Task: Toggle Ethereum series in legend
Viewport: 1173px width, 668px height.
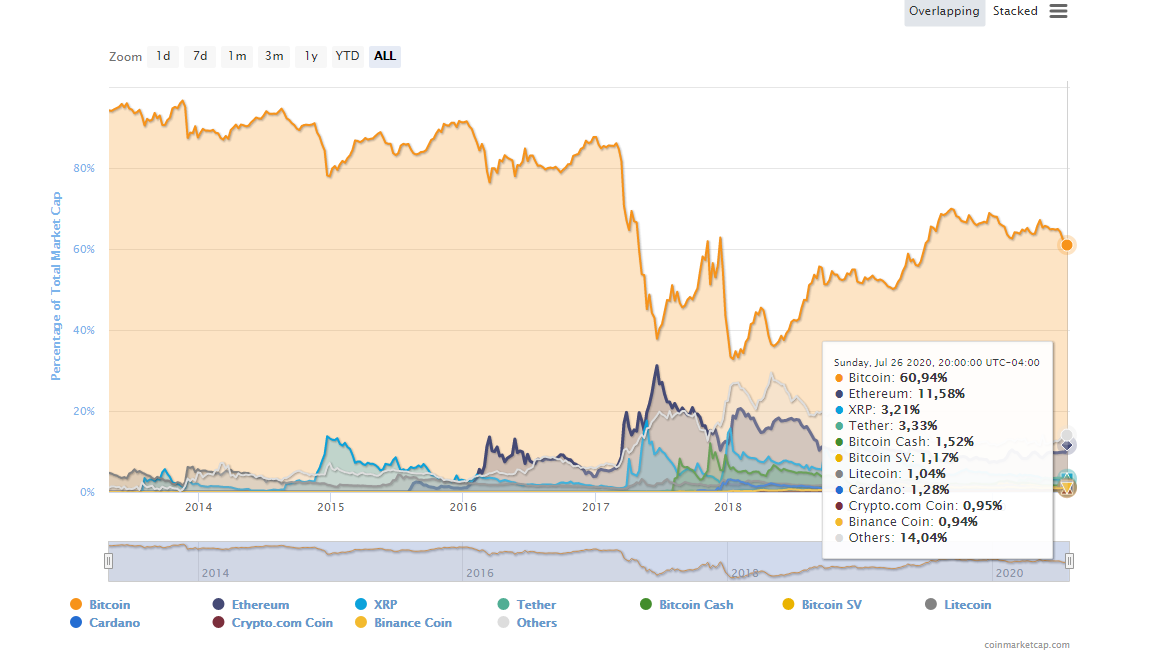Action: 251,604
